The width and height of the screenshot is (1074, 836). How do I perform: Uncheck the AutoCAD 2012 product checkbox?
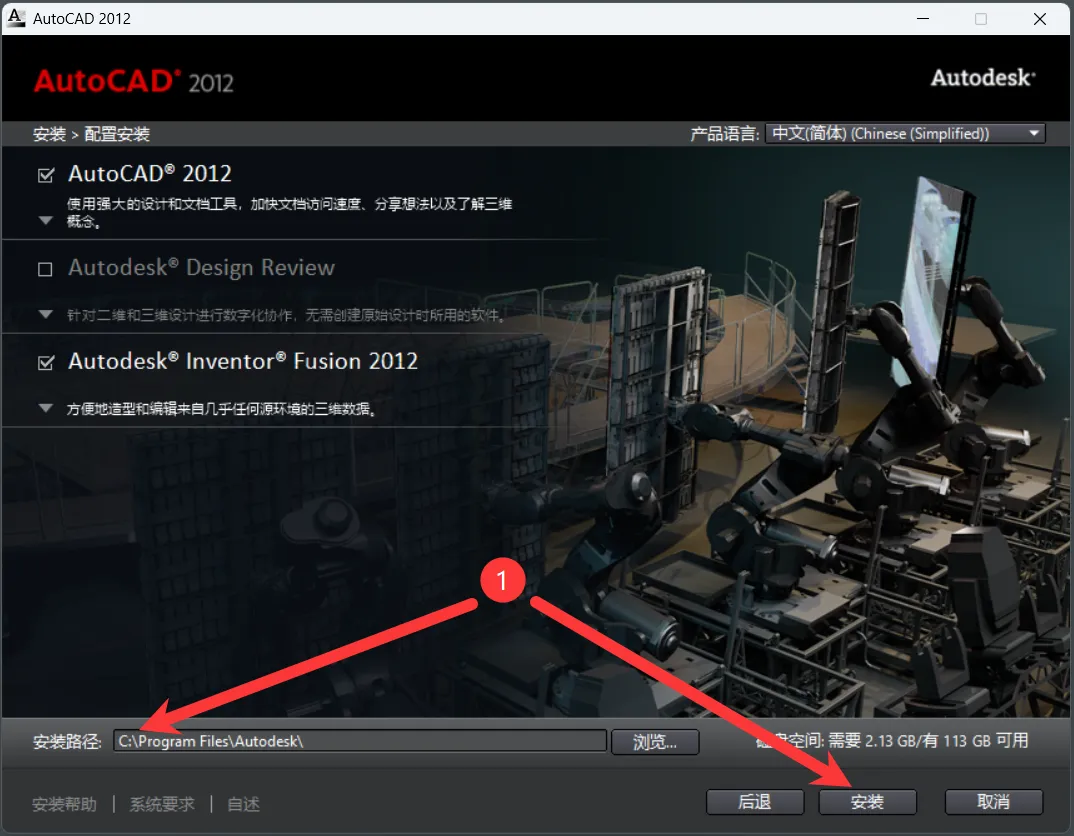click(46, 175)
